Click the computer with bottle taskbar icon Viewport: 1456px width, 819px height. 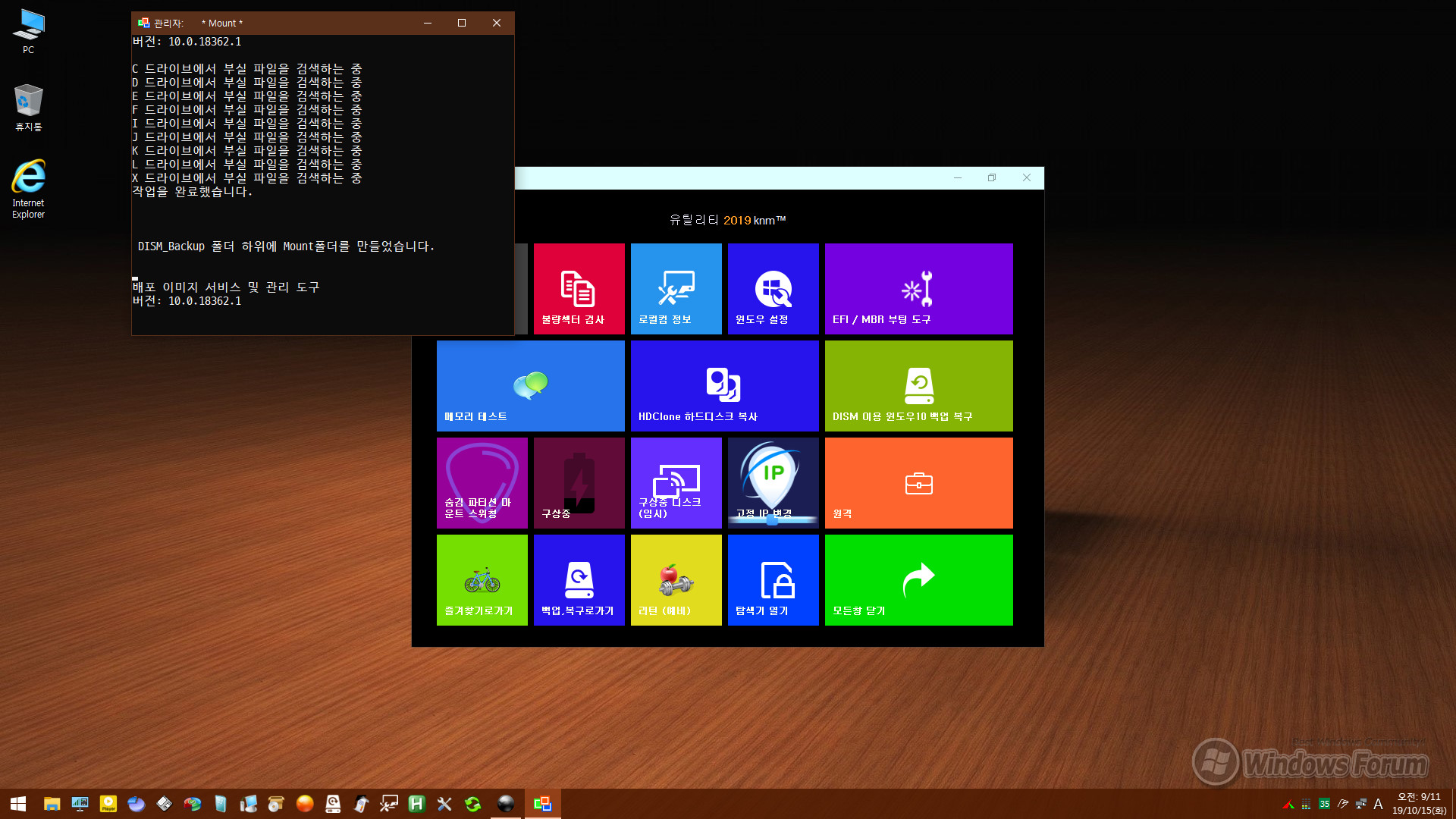coord(248,803)
